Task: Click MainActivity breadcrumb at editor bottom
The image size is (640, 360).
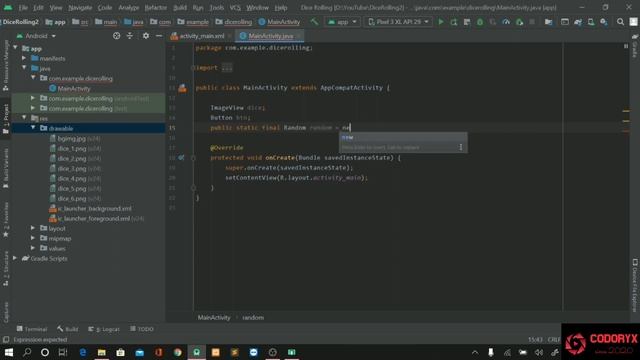Action: [x=214, y=318]
